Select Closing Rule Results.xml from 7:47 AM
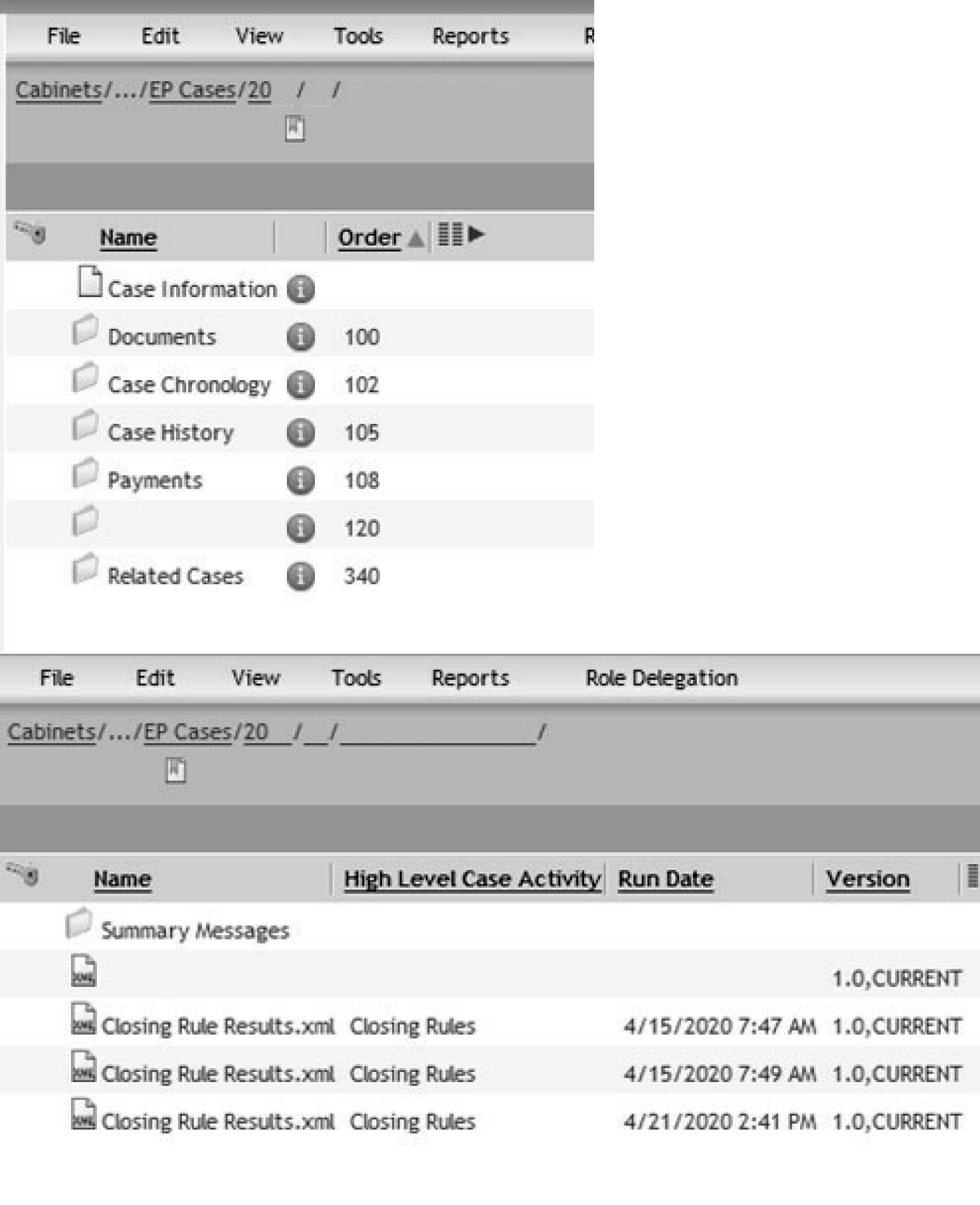Viewport: 980px width, 1205px height. tap(217, 1026)
